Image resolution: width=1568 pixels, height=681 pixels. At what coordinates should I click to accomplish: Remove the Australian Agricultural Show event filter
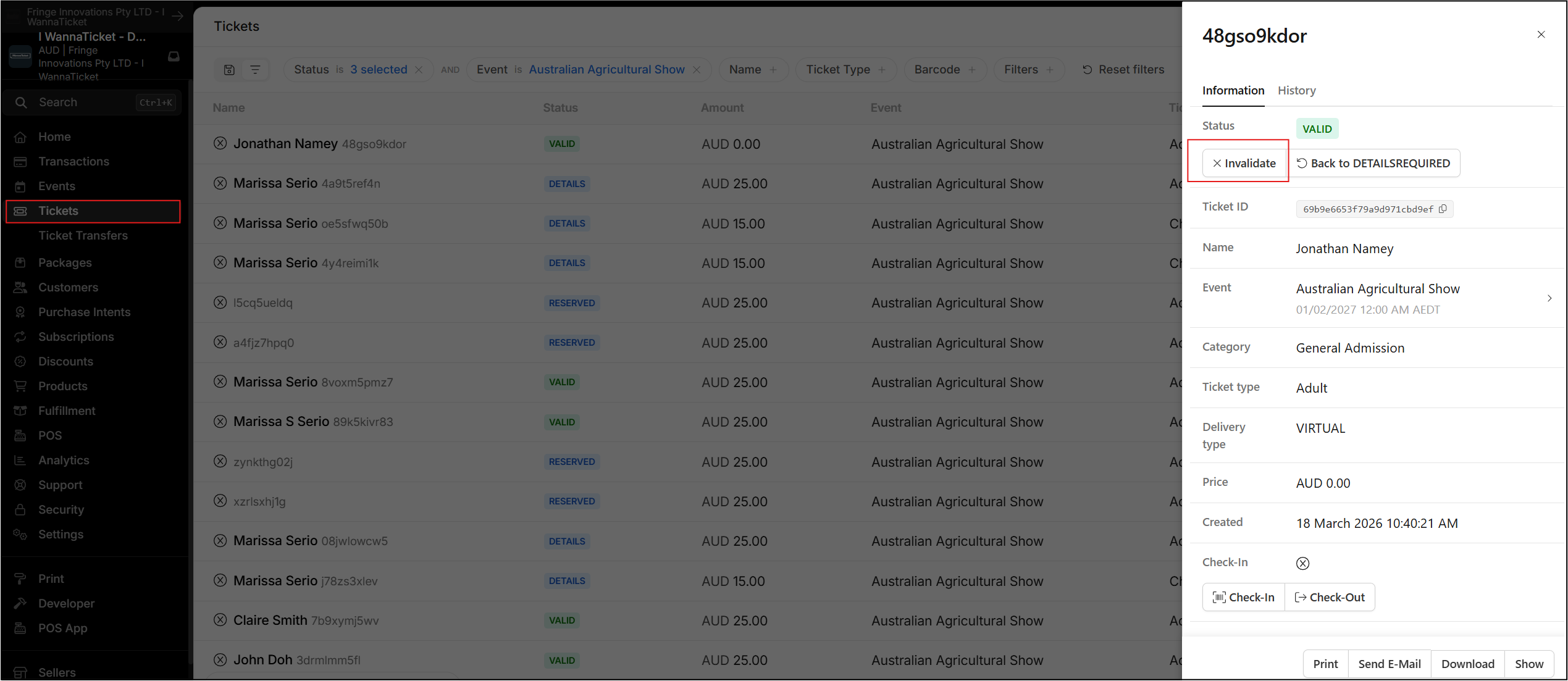point(697,70)
